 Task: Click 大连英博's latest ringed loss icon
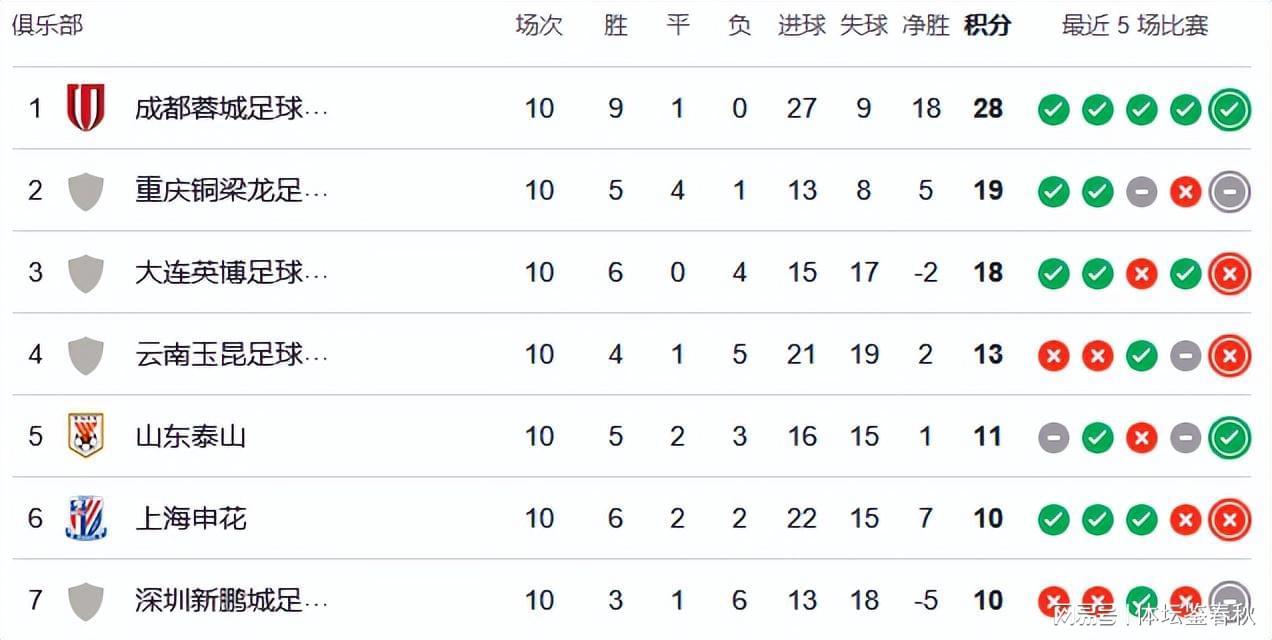[1230, 273]
